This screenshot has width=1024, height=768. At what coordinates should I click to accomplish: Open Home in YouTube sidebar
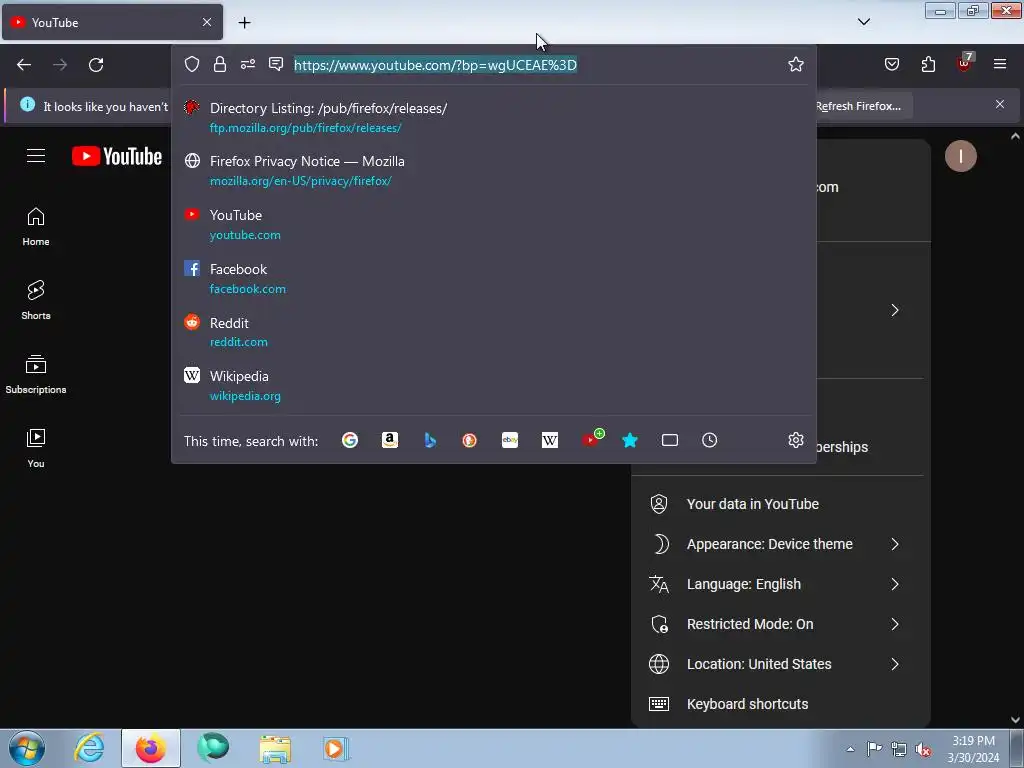tap(36, 227)
